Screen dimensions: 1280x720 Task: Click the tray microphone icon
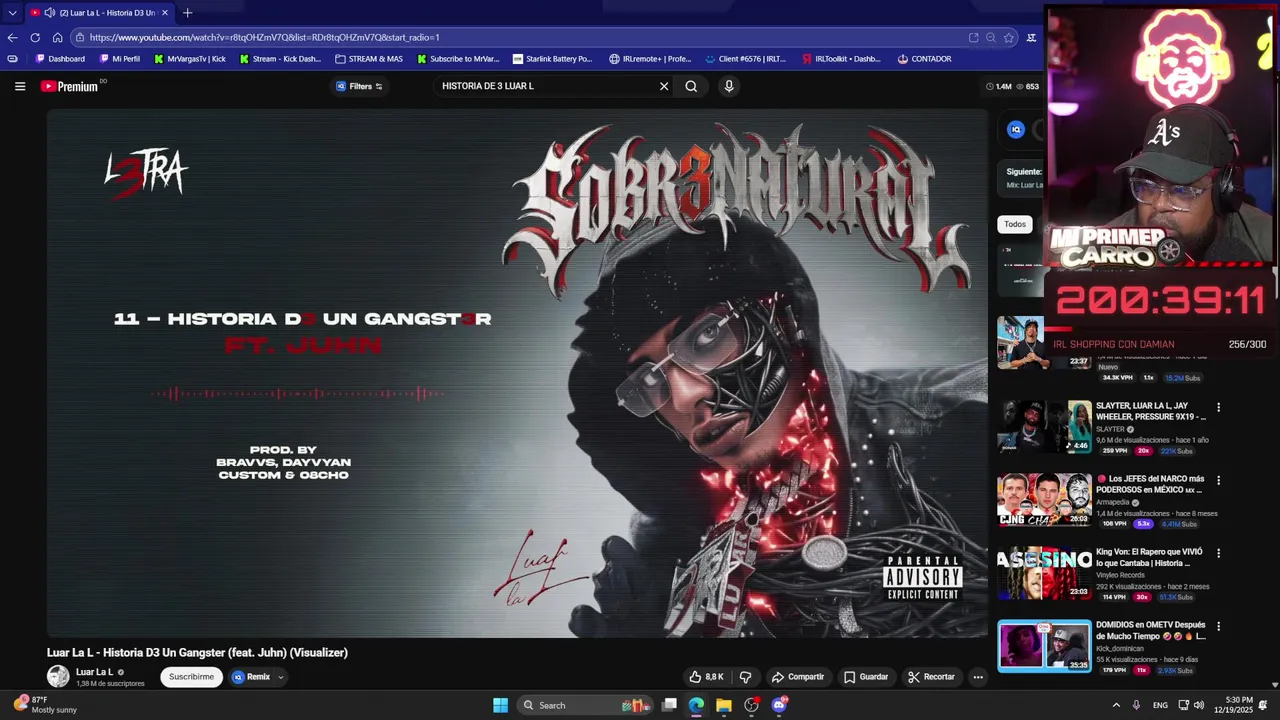[1136, 705]
